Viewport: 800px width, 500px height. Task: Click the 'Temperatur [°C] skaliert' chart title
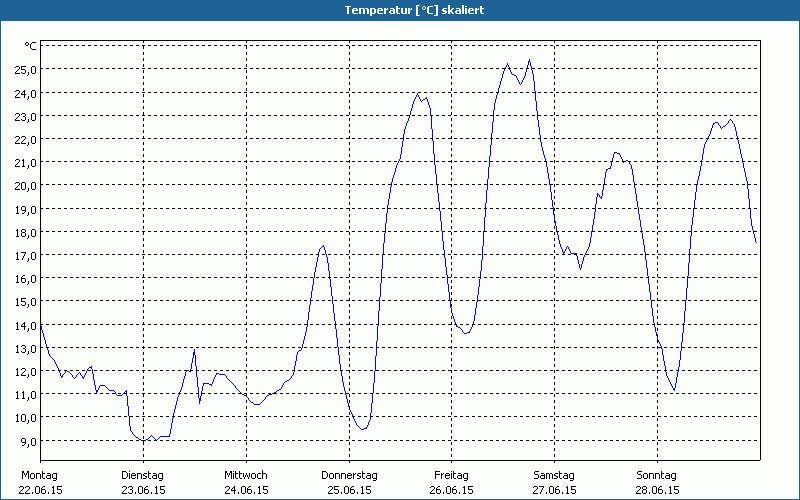pos(414,10)
